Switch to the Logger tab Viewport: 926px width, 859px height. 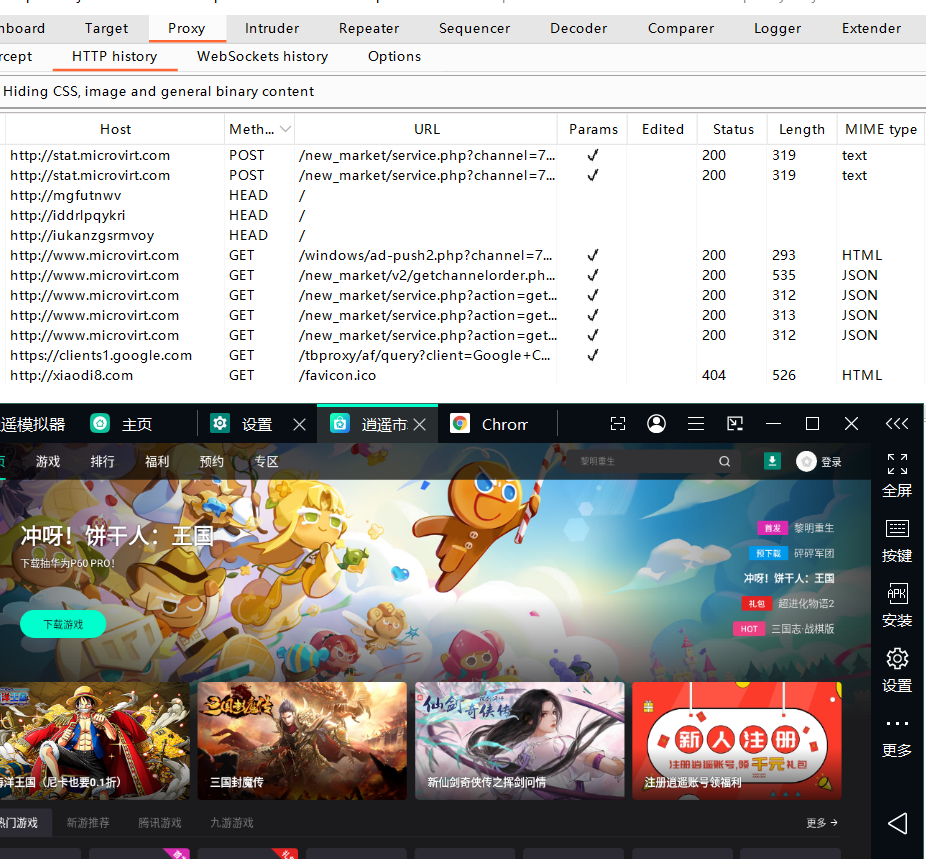[x=777, y=28]
